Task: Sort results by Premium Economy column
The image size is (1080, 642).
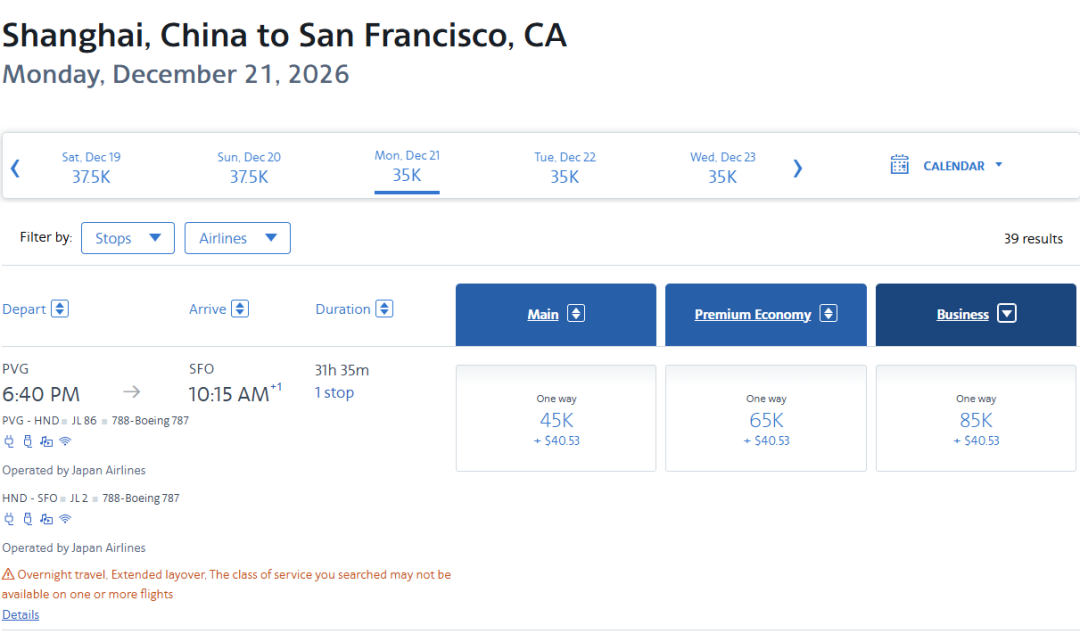Action: (766, 314)
